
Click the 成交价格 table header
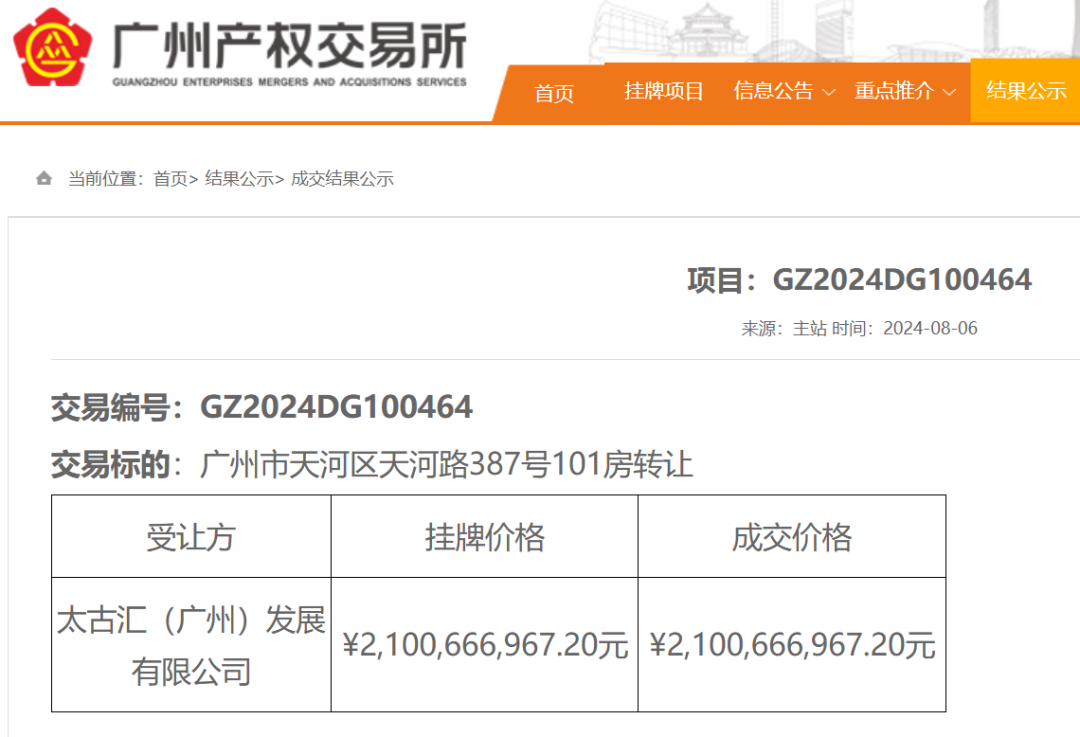[x=791, y=537]
